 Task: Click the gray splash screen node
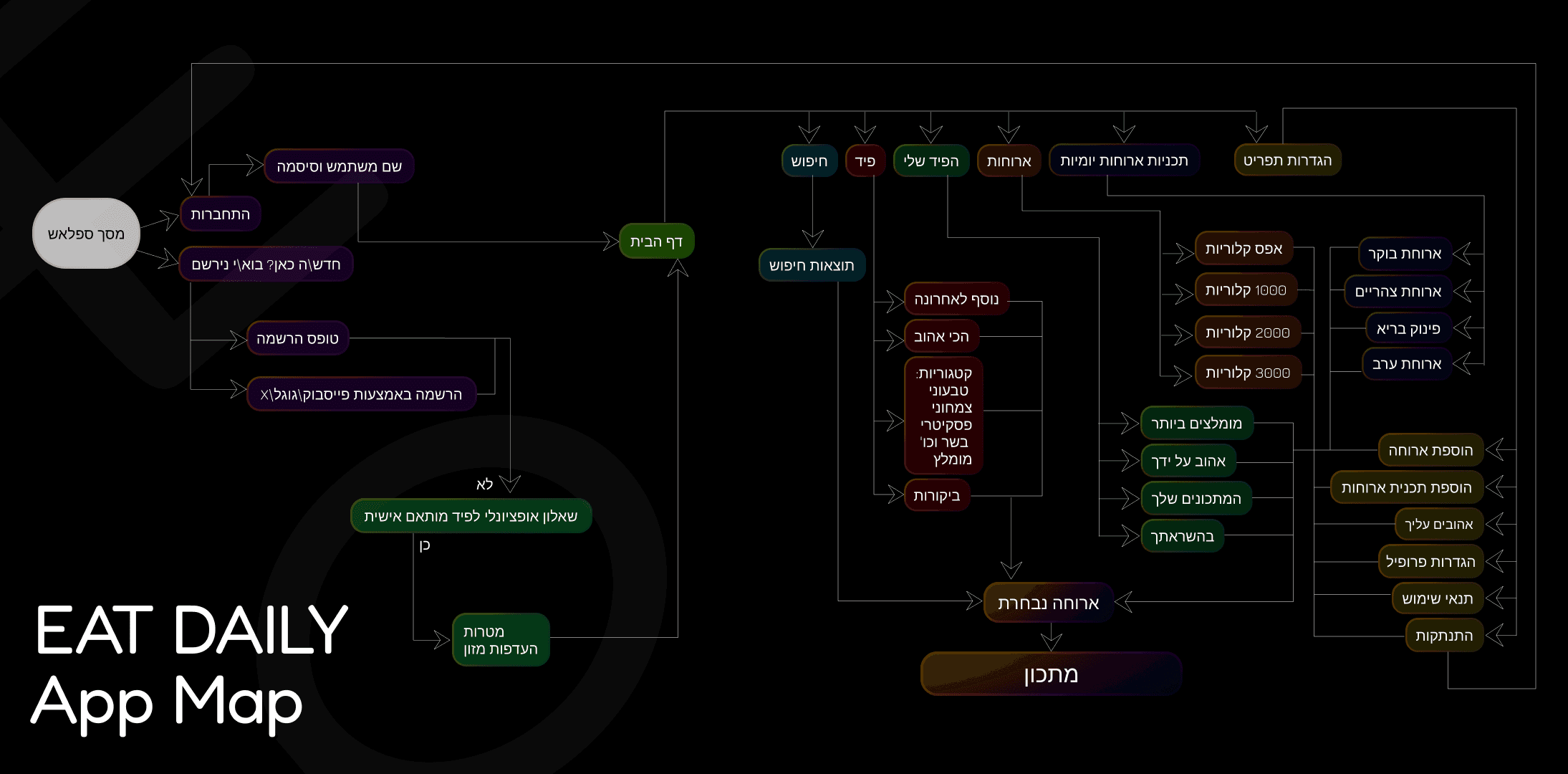86,234
